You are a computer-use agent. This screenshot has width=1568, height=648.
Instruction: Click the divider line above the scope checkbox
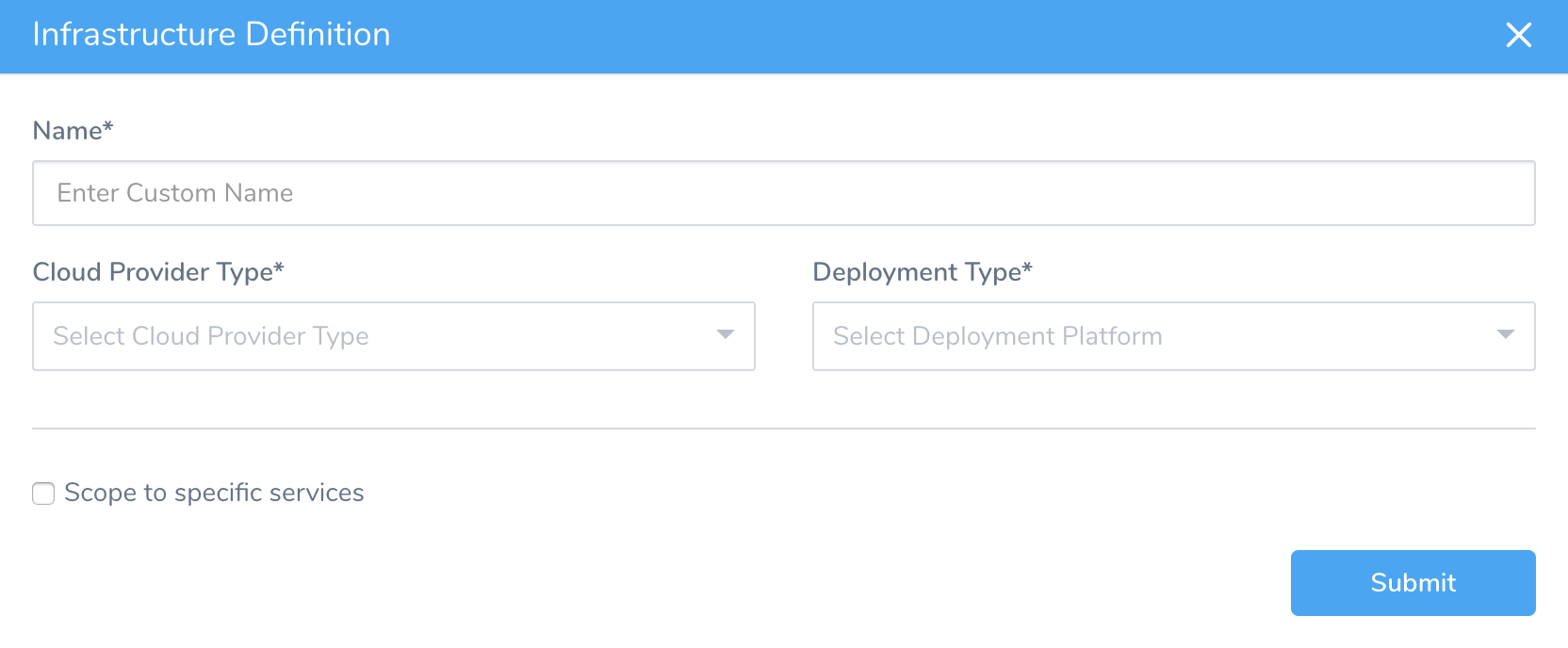click(x=784, y=429)
